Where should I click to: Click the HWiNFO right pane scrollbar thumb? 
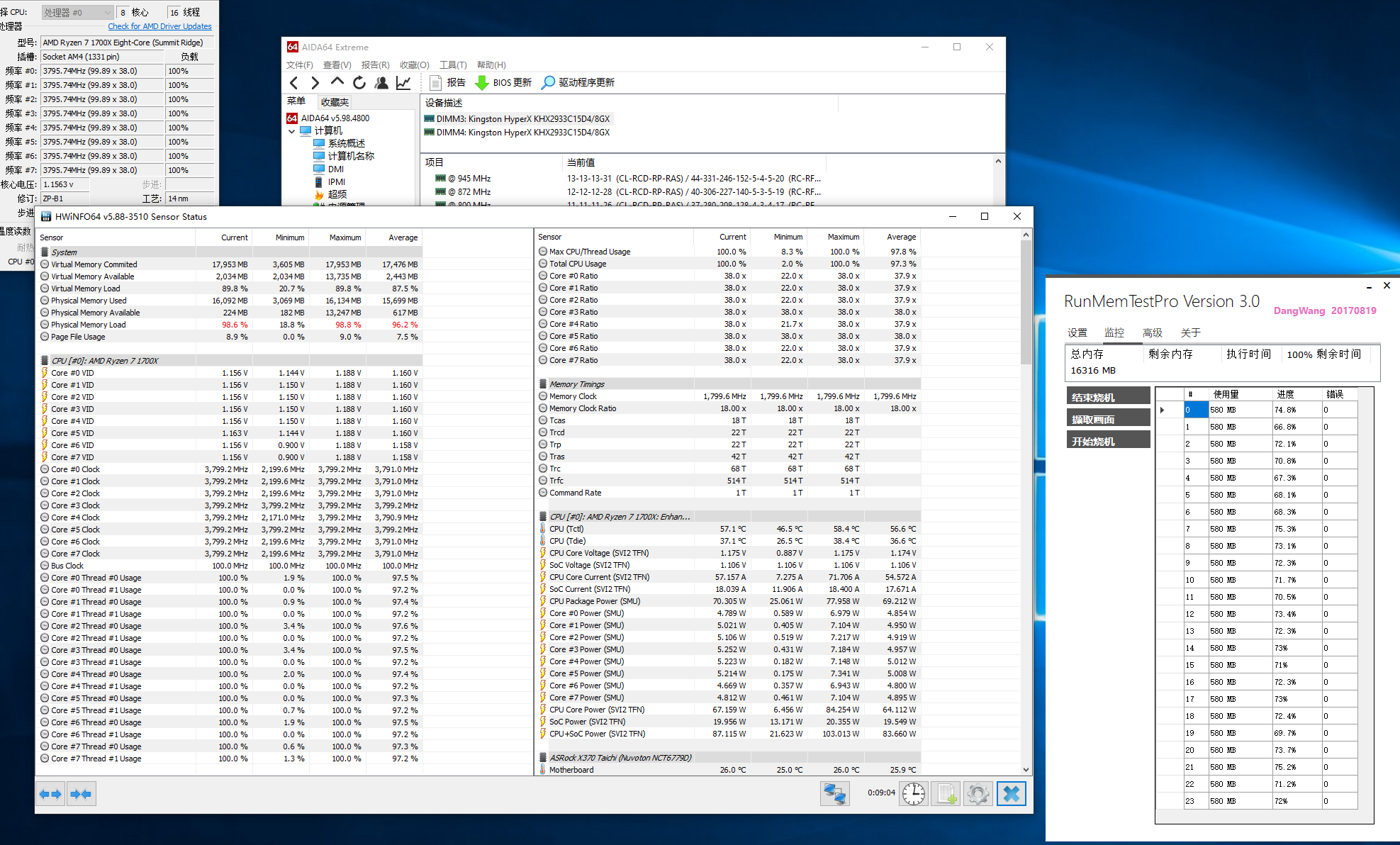(x=1026, y=303)
